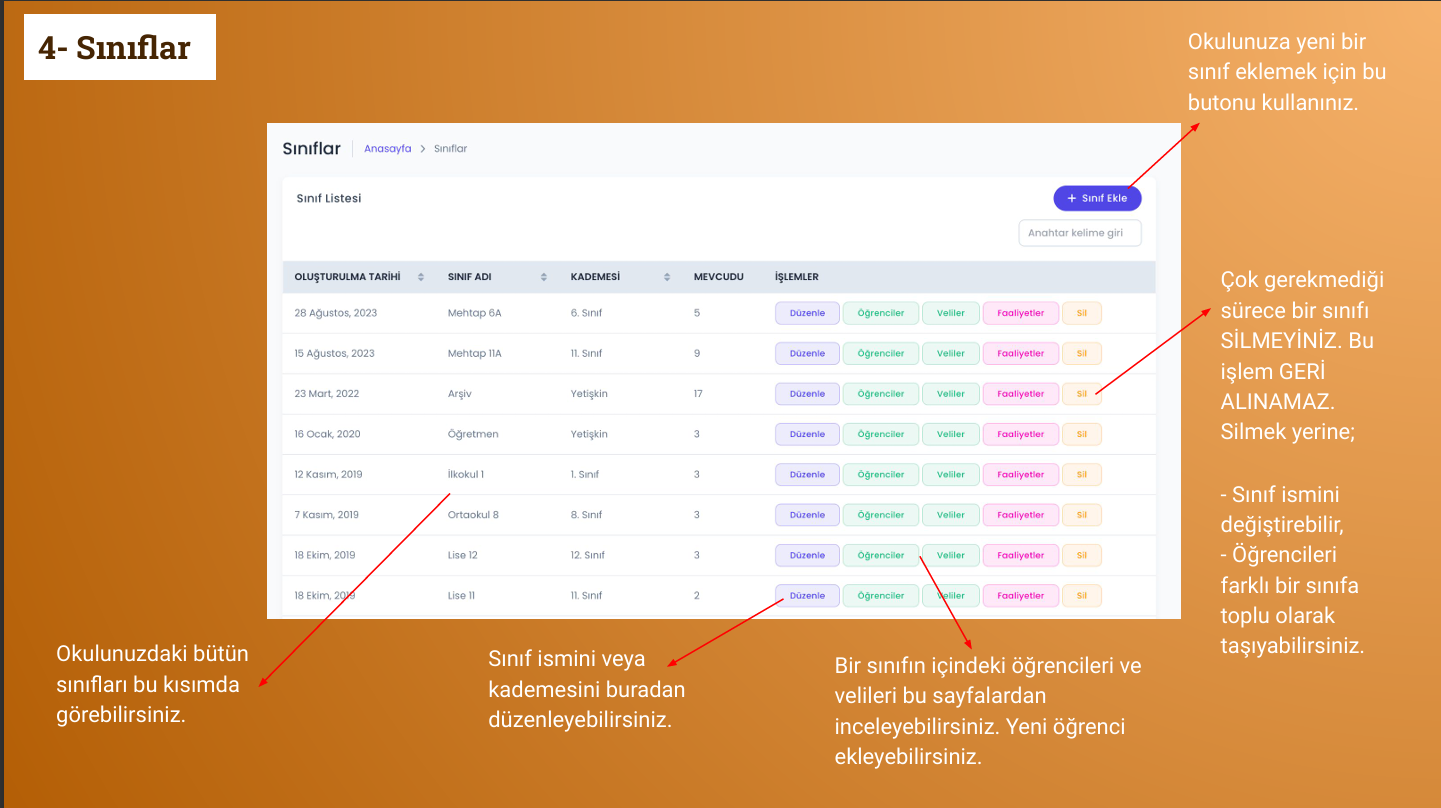The image size is (1441, 808).
Task: Delete İlkokul 1 with Sil
Action: pos(1081,474)
